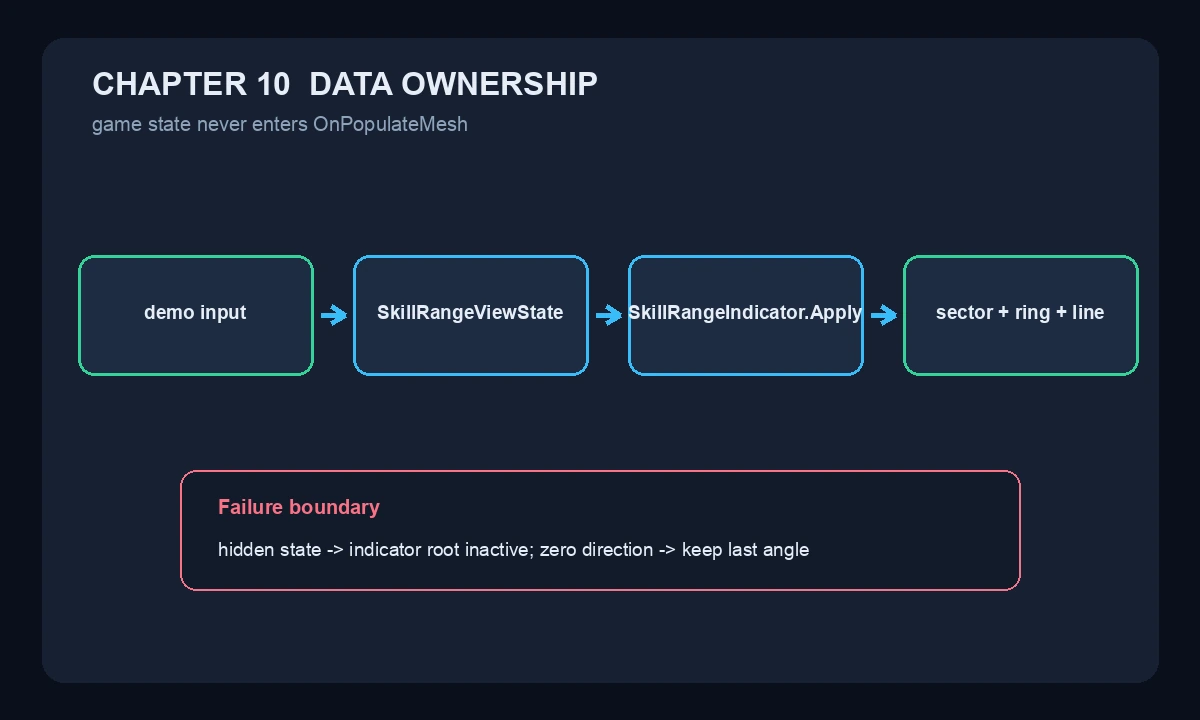The height and width of the screenshot is (720, 1200).
Task: Click the hidden state failure description line
Action: 513,550
